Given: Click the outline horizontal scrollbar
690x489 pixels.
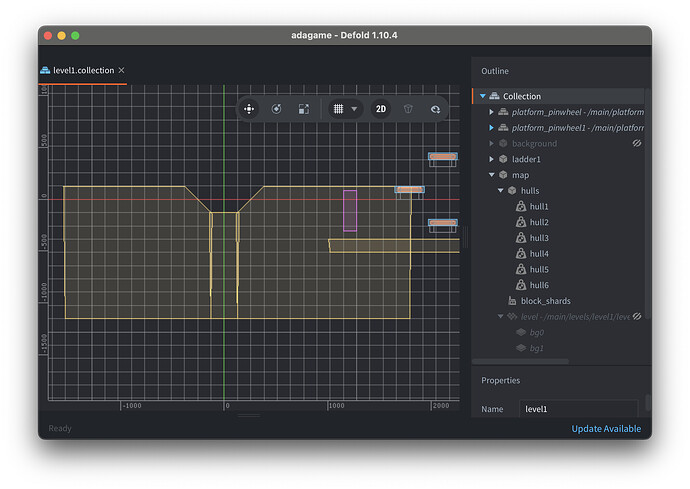Looking at the screenshot, I should [520, 361].
